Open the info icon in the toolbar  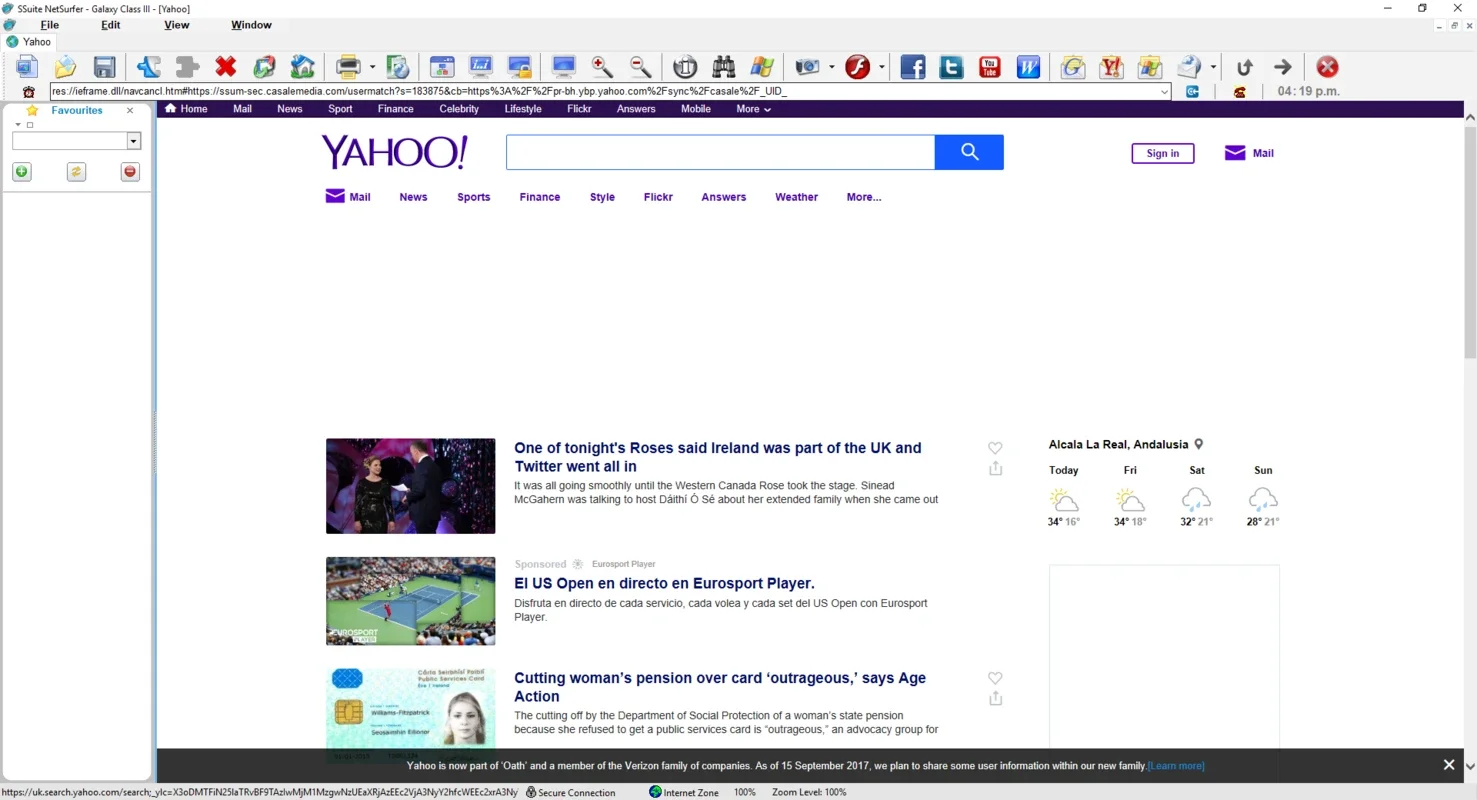pos(685,67)
